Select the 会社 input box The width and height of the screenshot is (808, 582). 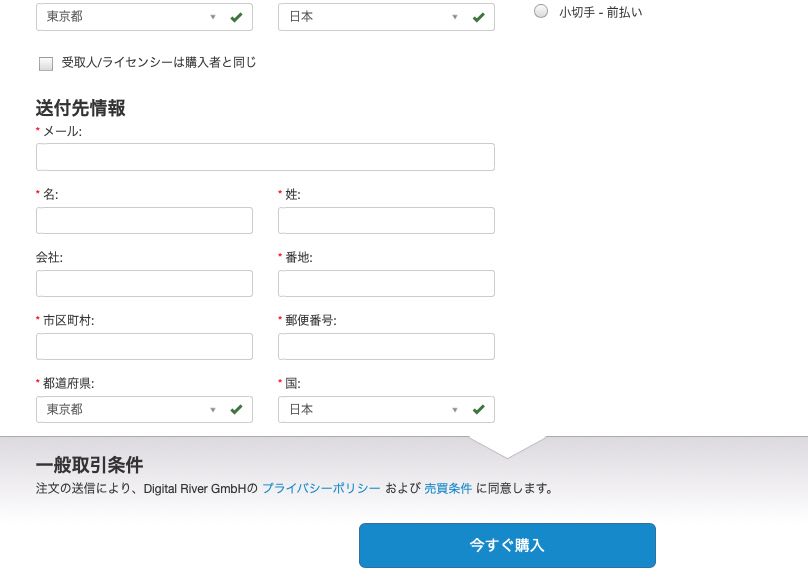click(144, 283)
